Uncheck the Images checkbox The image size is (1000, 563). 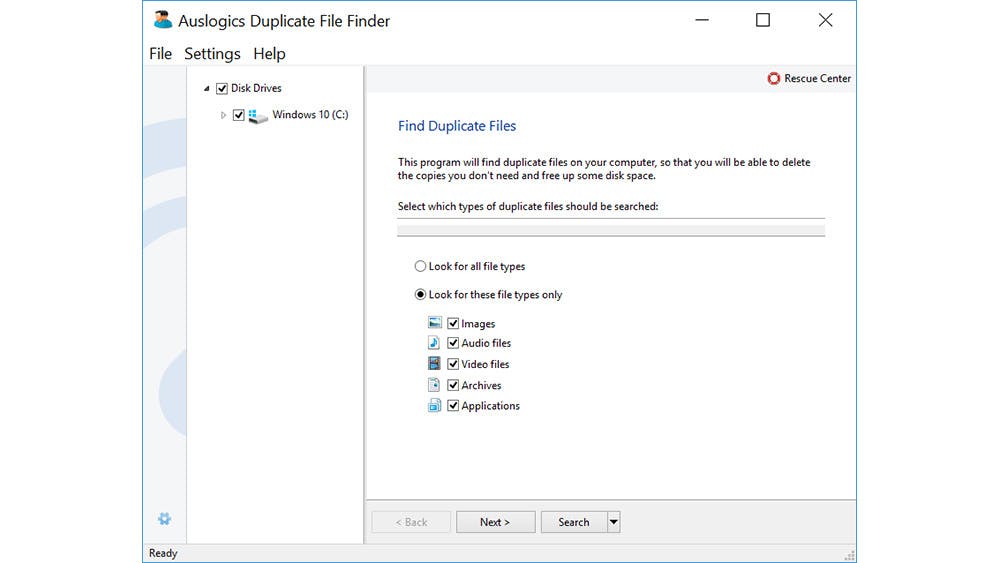pos(453,323)
